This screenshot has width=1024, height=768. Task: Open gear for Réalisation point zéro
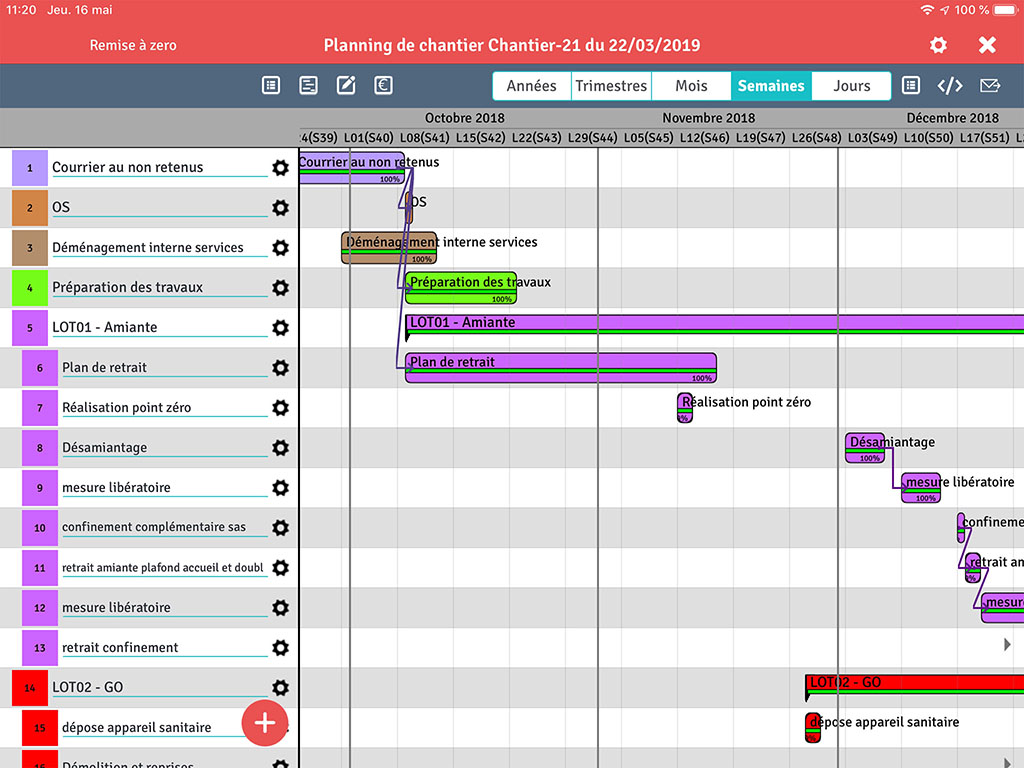[x=281, y=408]
